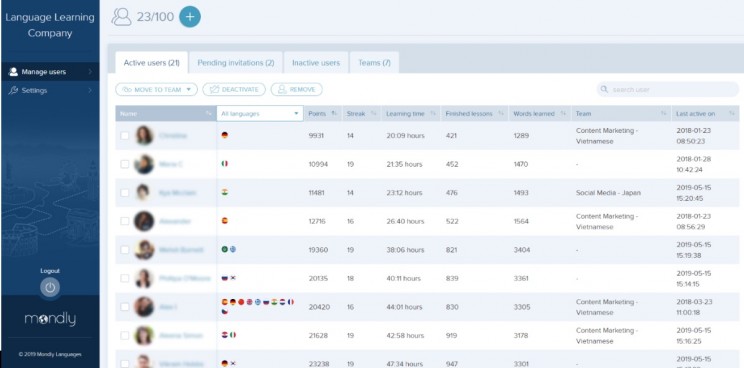This screenshot has width=744, height=368.
Task: Click the users count icon beside 23/100
Action: [121, 17]
